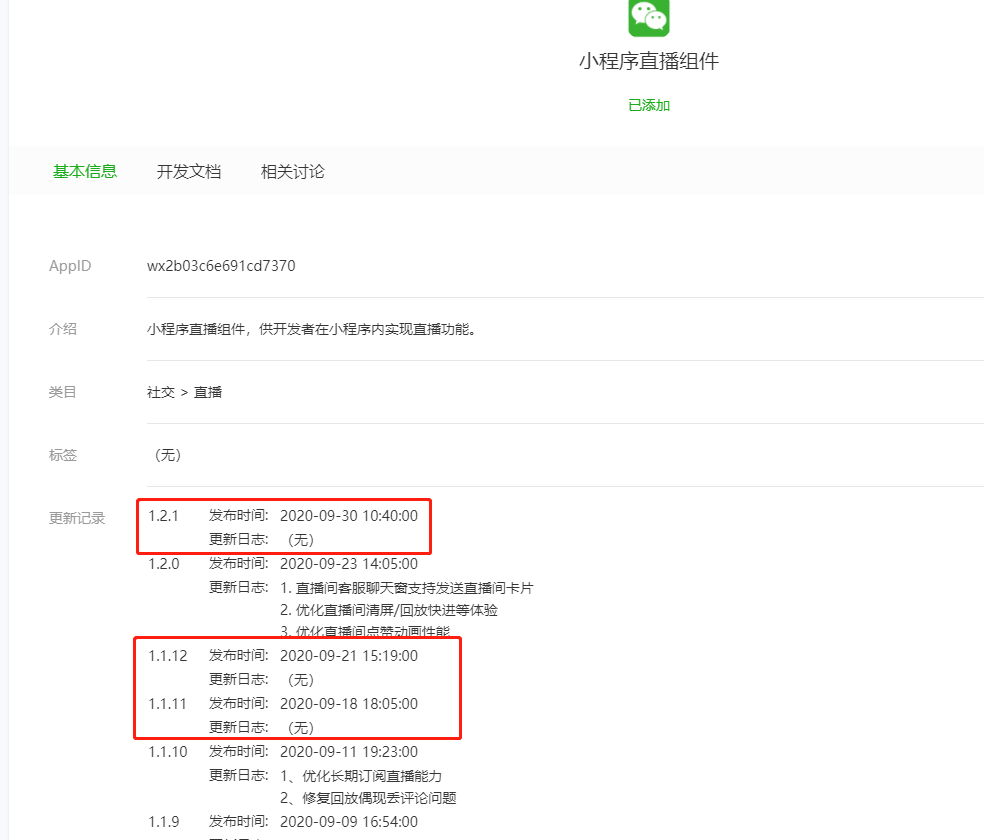The width and height of the screenshot is (984, 840).
Task: Click log line 优化直播间清屏/回放快进等体验
Action: point(397,610)
